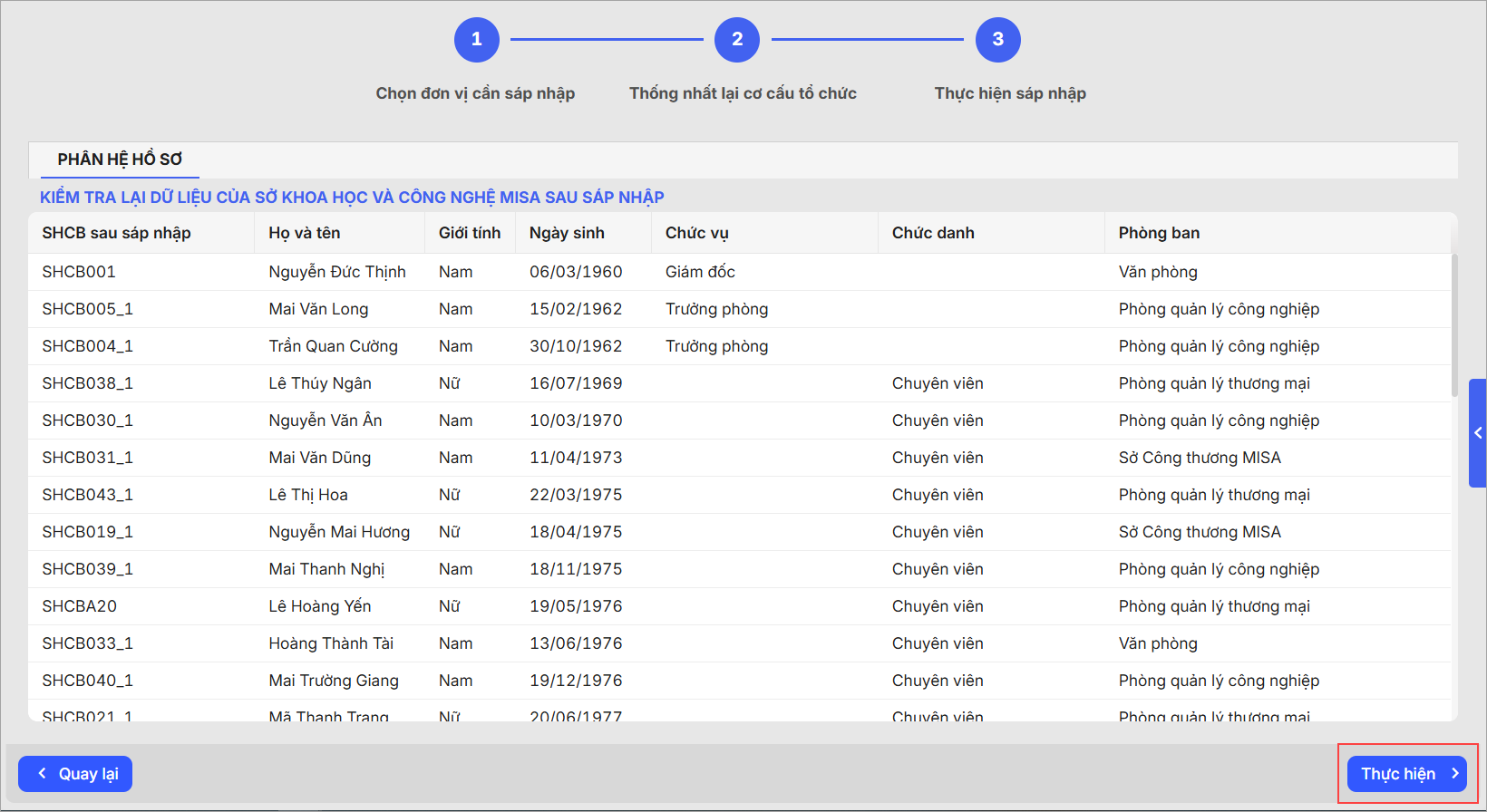Expand the blue side panel arrow
This screenshot has height=812, width=1487.
(x=1477, y=433)
